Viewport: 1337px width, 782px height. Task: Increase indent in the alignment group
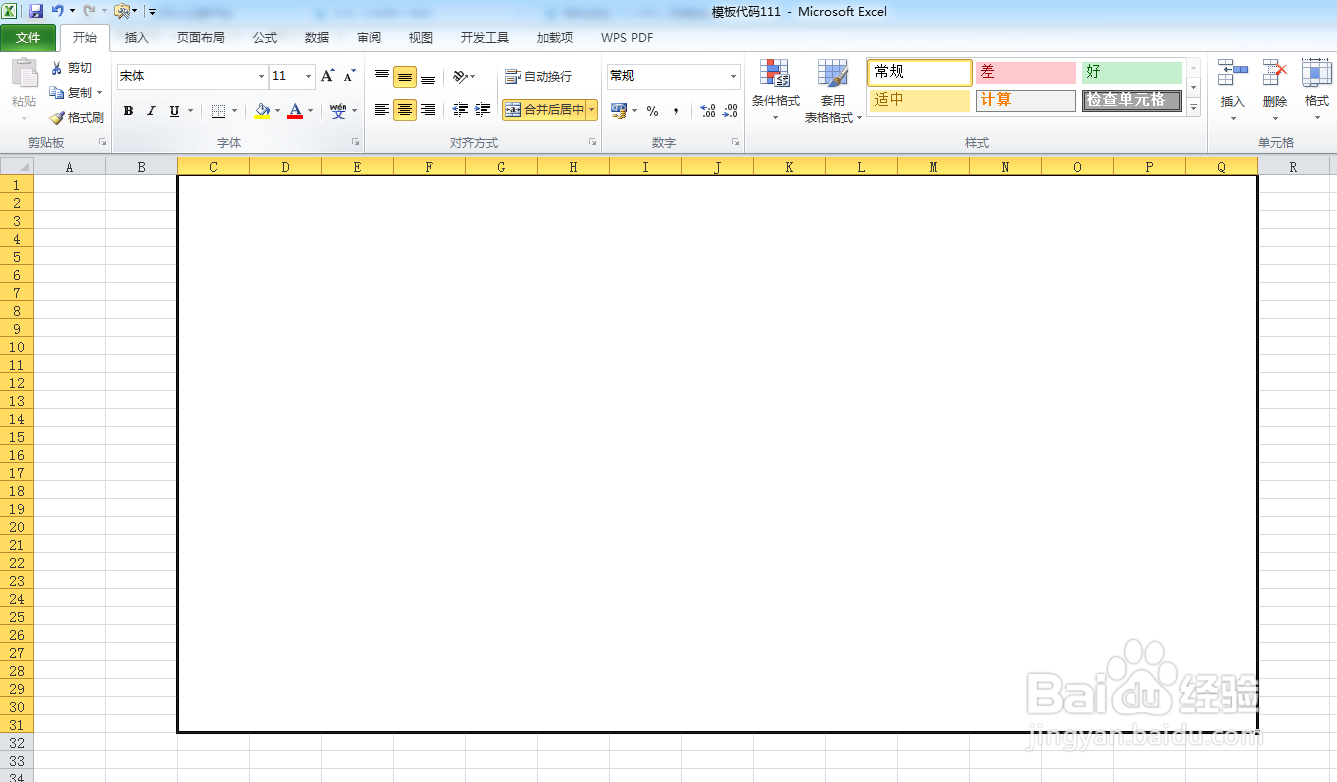pos(483,110)
